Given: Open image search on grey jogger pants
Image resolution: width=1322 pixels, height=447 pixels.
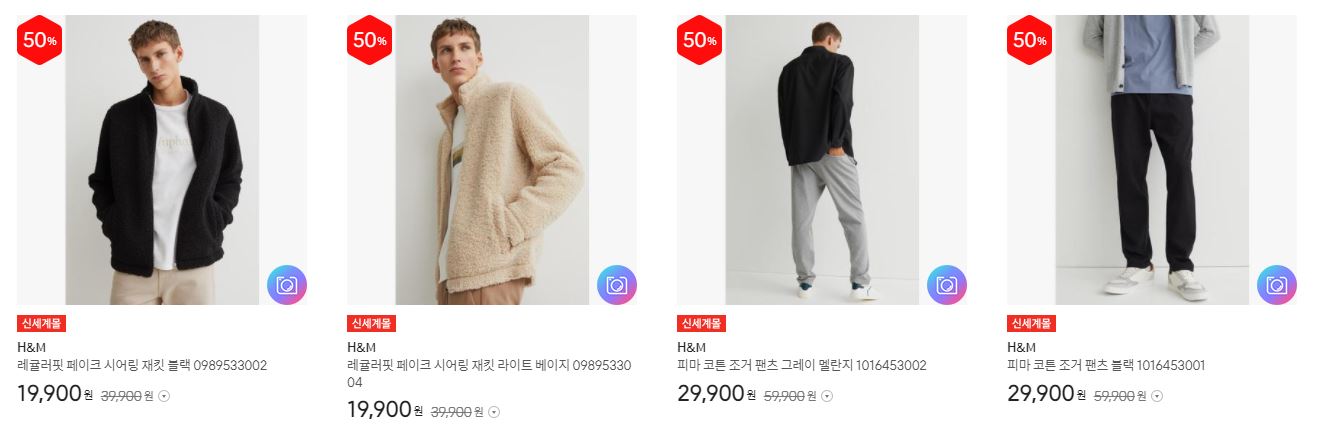Looking at the screenshot, I should [x=947, y=285].
